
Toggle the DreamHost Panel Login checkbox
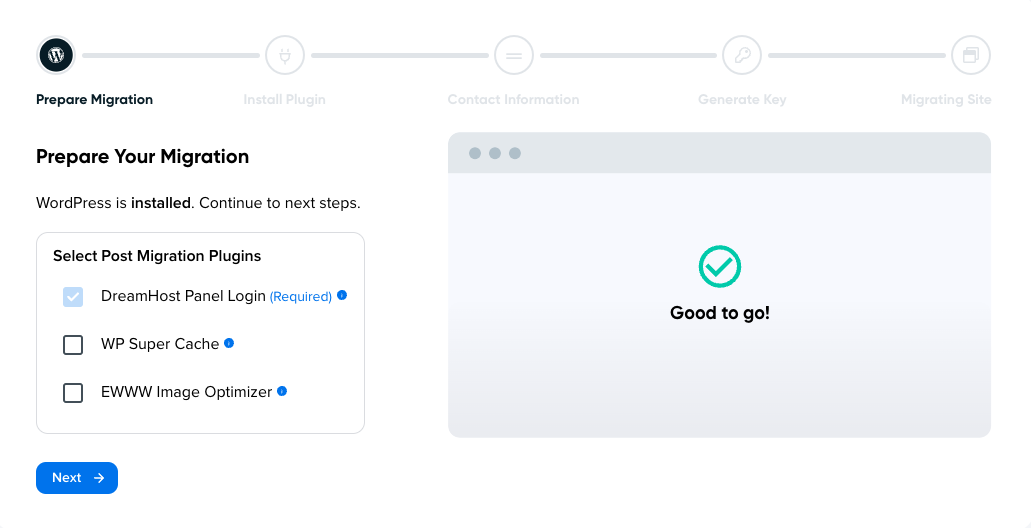pyautogui.click(x=73, y=297)
